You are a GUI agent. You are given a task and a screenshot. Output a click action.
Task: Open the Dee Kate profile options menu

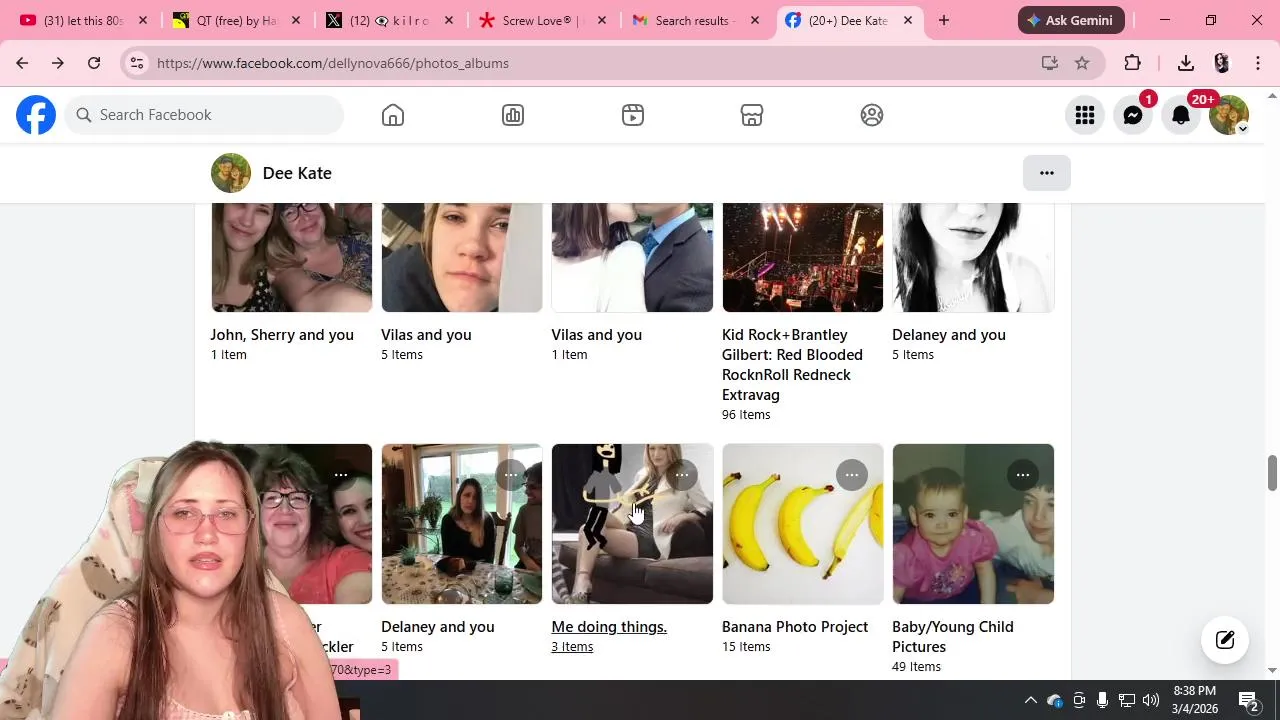(1047, 173)
